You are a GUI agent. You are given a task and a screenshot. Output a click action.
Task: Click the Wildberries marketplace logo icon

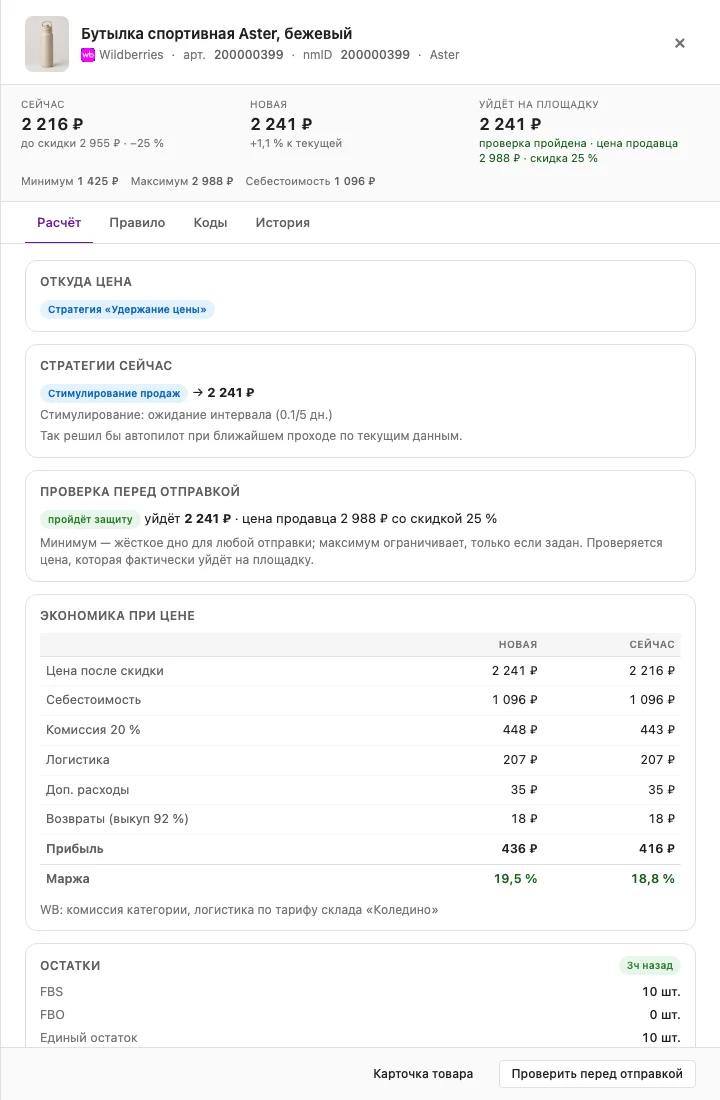pos(88,55)
